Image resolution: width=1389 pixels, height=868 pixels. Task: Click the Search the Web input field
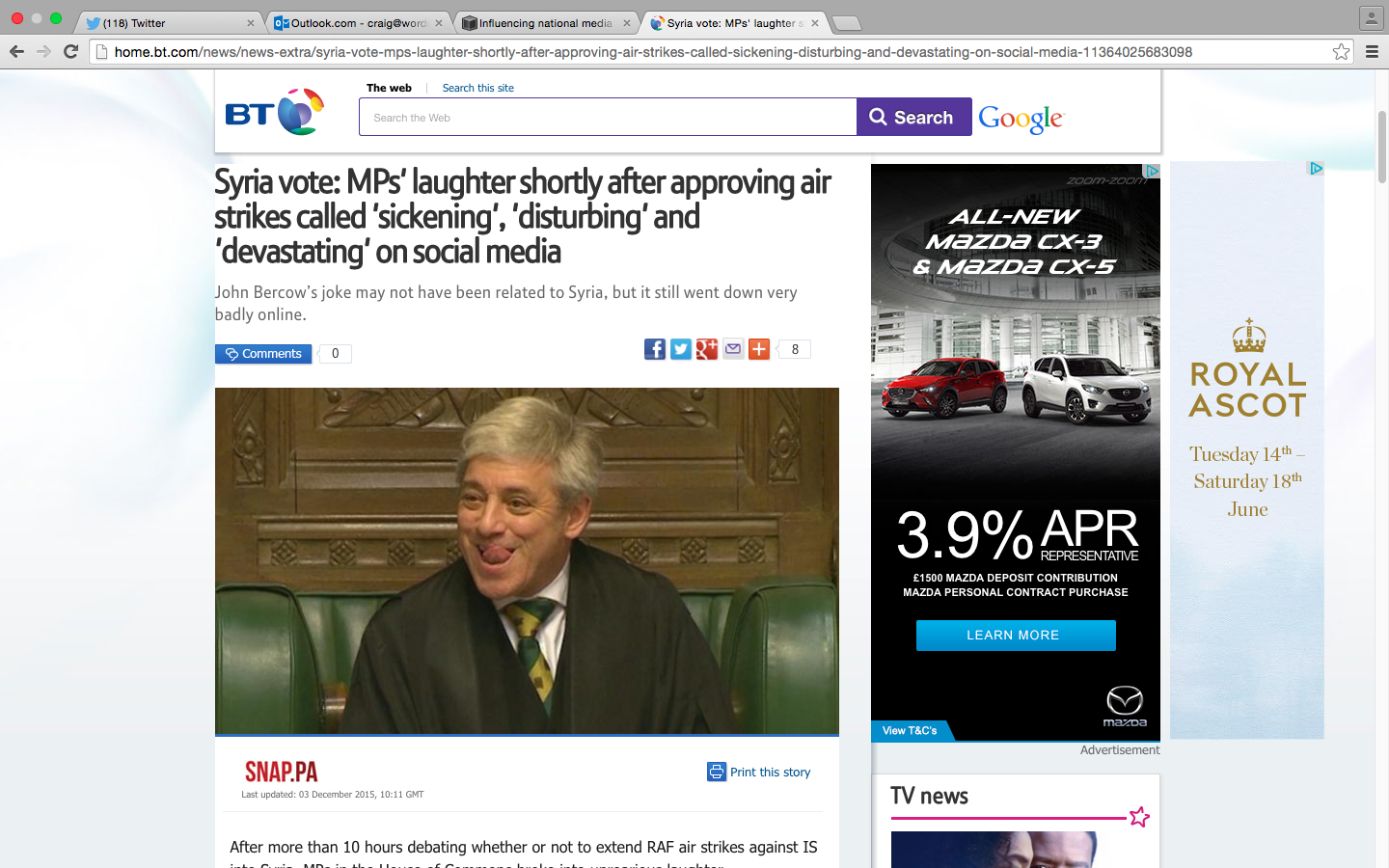click(608, 117)
